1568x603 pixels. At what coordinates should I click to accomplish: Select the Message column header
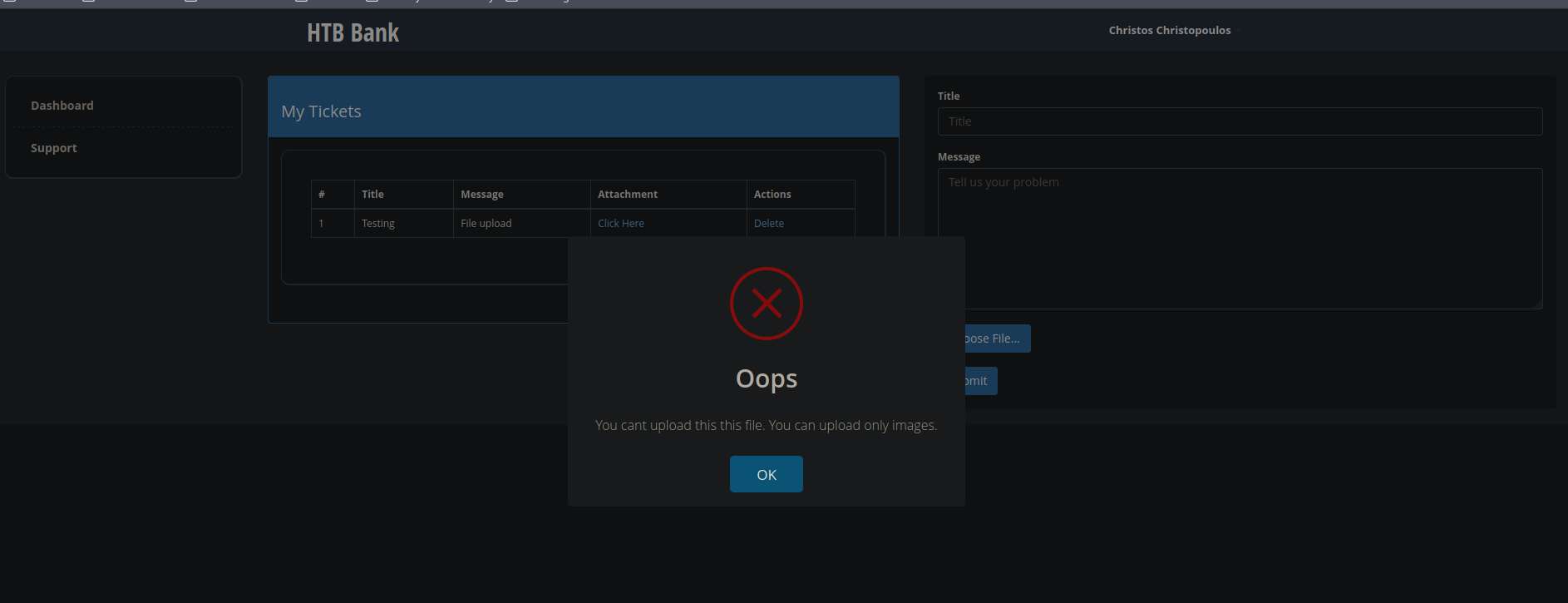(x=482, y=195)
